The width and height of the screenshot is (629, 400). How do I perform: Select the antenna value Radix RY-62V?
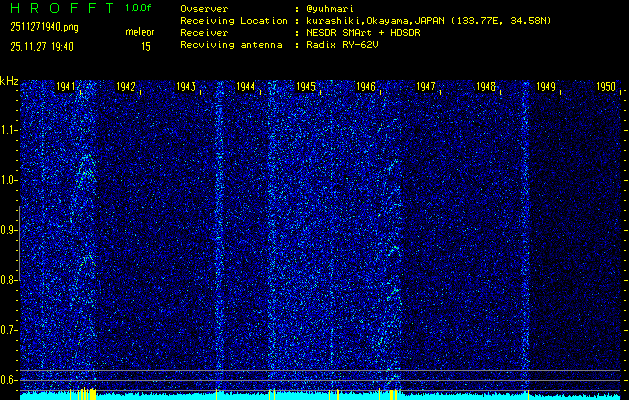tap(342, 45)
